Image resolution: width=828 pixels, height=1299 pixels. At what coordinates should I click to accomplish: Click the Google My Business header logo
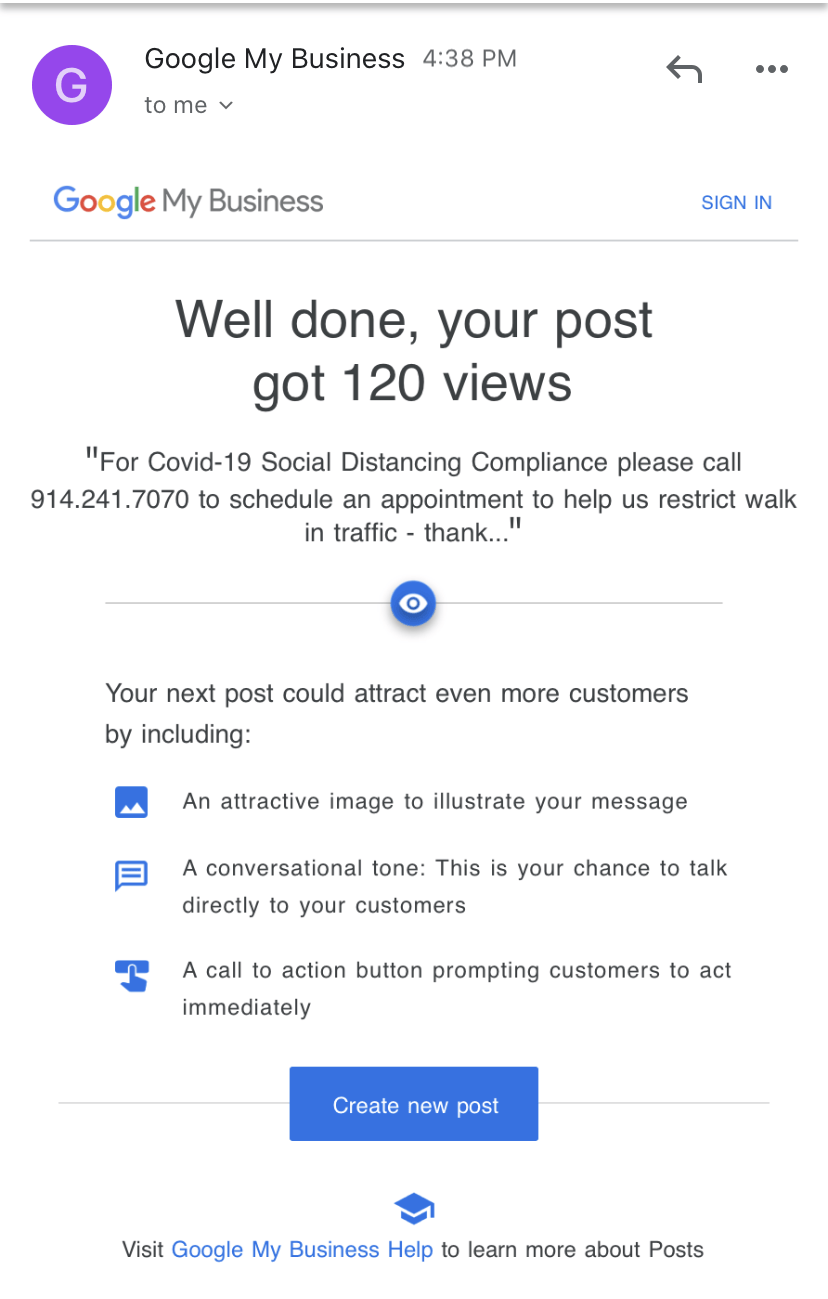(x=189, y=202)
